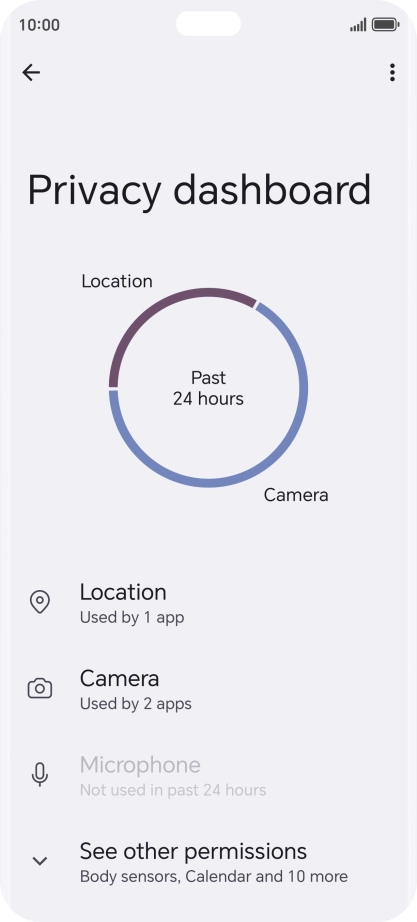The height and width of the screenshot is (922, 417).
Task: Expand See other permissions chevron
Action: tap(39, 861)
